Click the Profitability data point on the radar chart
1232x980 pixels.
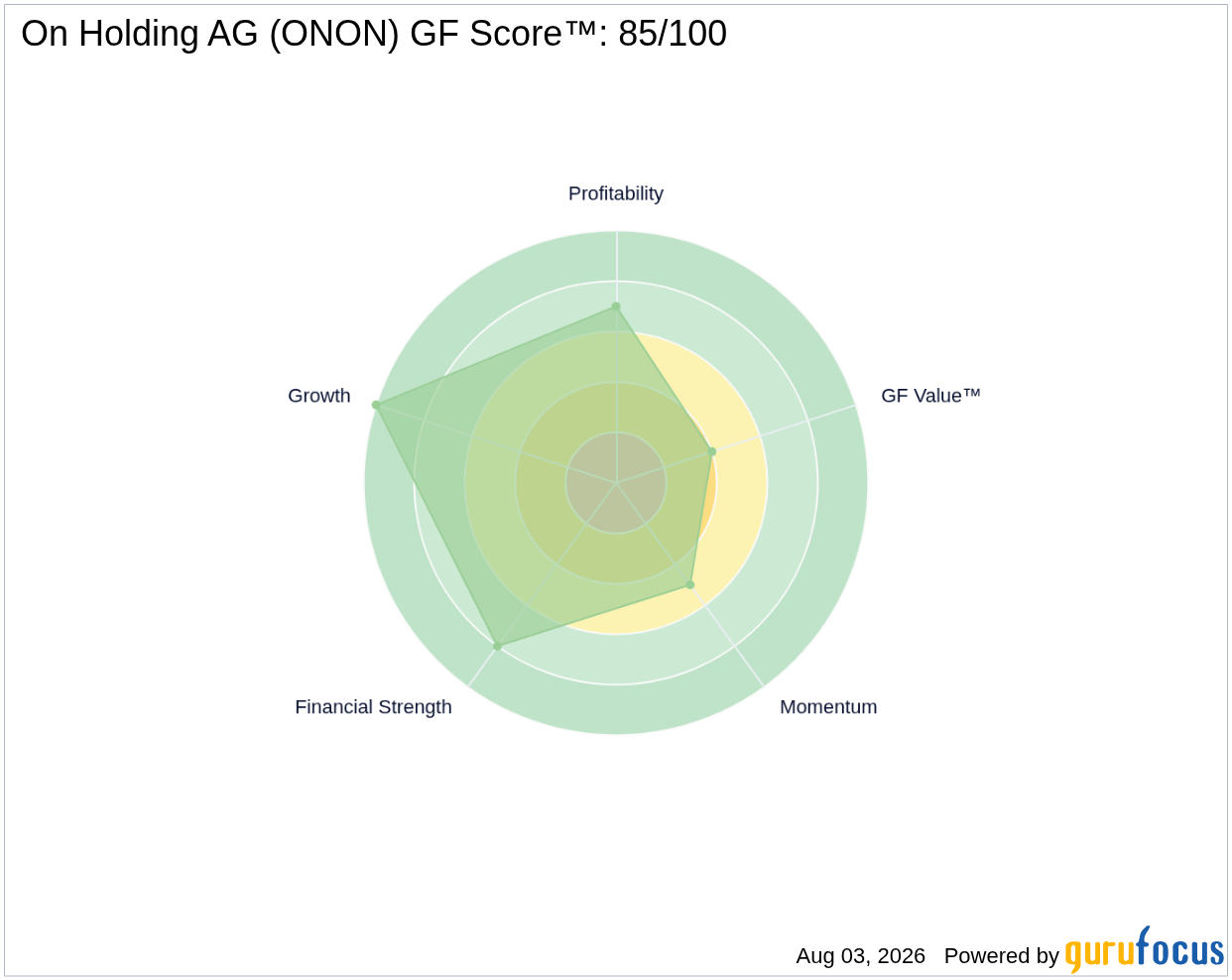[x=616, y=306]
